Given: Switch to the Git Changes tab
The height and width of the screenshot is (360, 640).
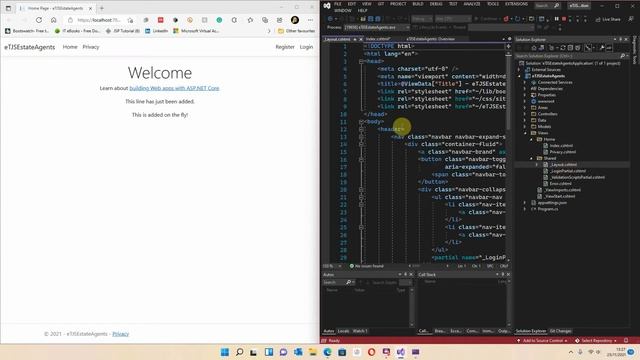Looking at the screenshot, I should pos(560,331).
